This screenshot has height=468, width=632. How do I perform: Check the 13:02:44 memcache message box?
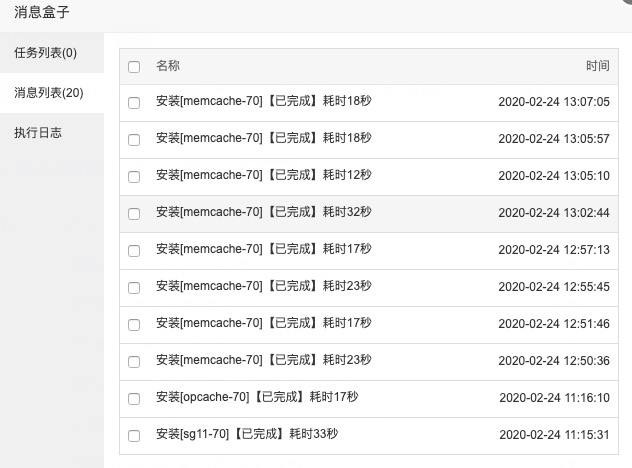[x=134, y=214]
